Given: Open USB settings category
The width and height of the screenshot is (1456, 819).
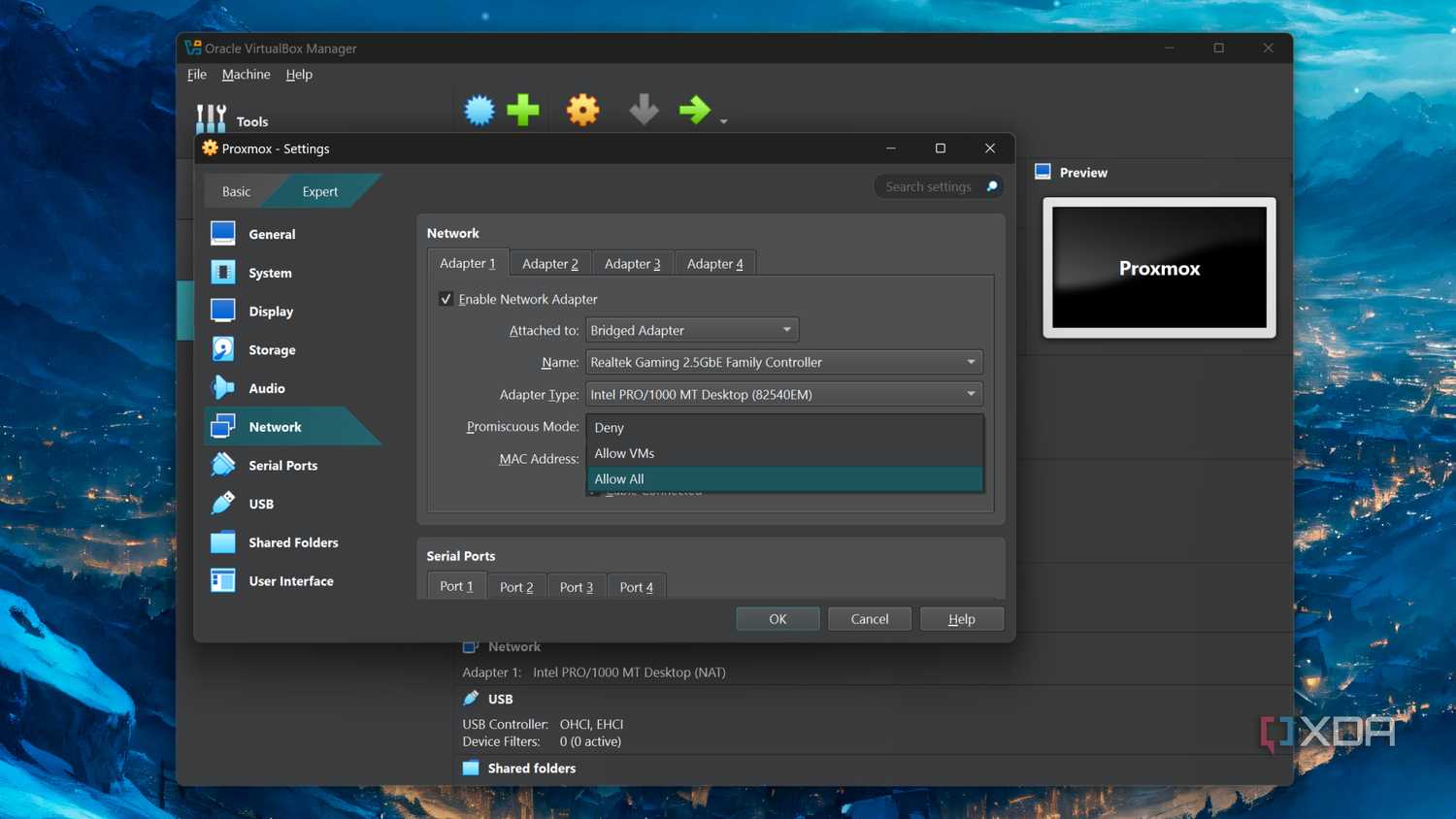Looking at the screenshot, I should 293,504.
